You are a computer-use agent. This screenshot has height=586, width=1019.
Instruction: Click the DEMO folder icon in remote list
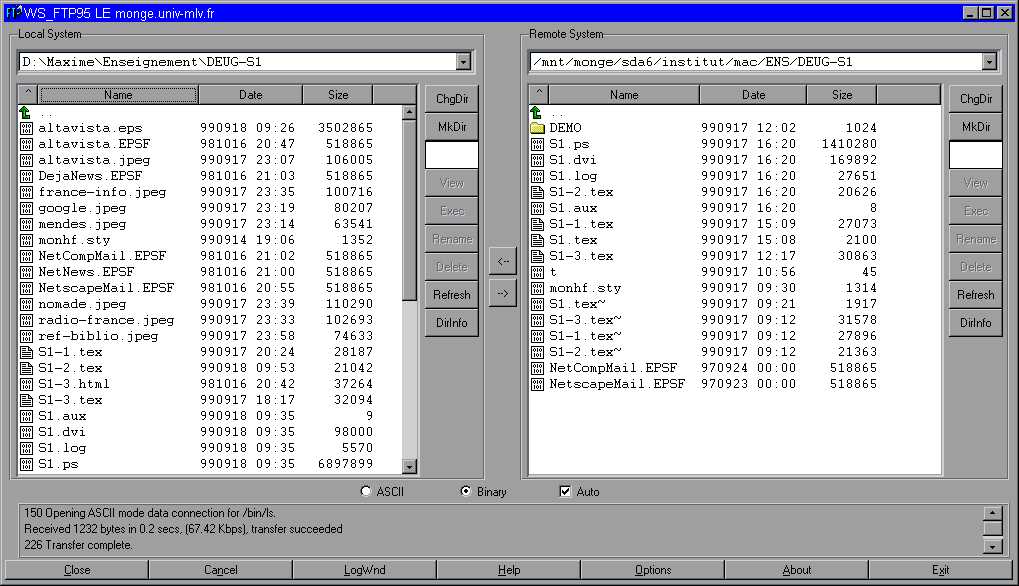(x=537, y=128)
